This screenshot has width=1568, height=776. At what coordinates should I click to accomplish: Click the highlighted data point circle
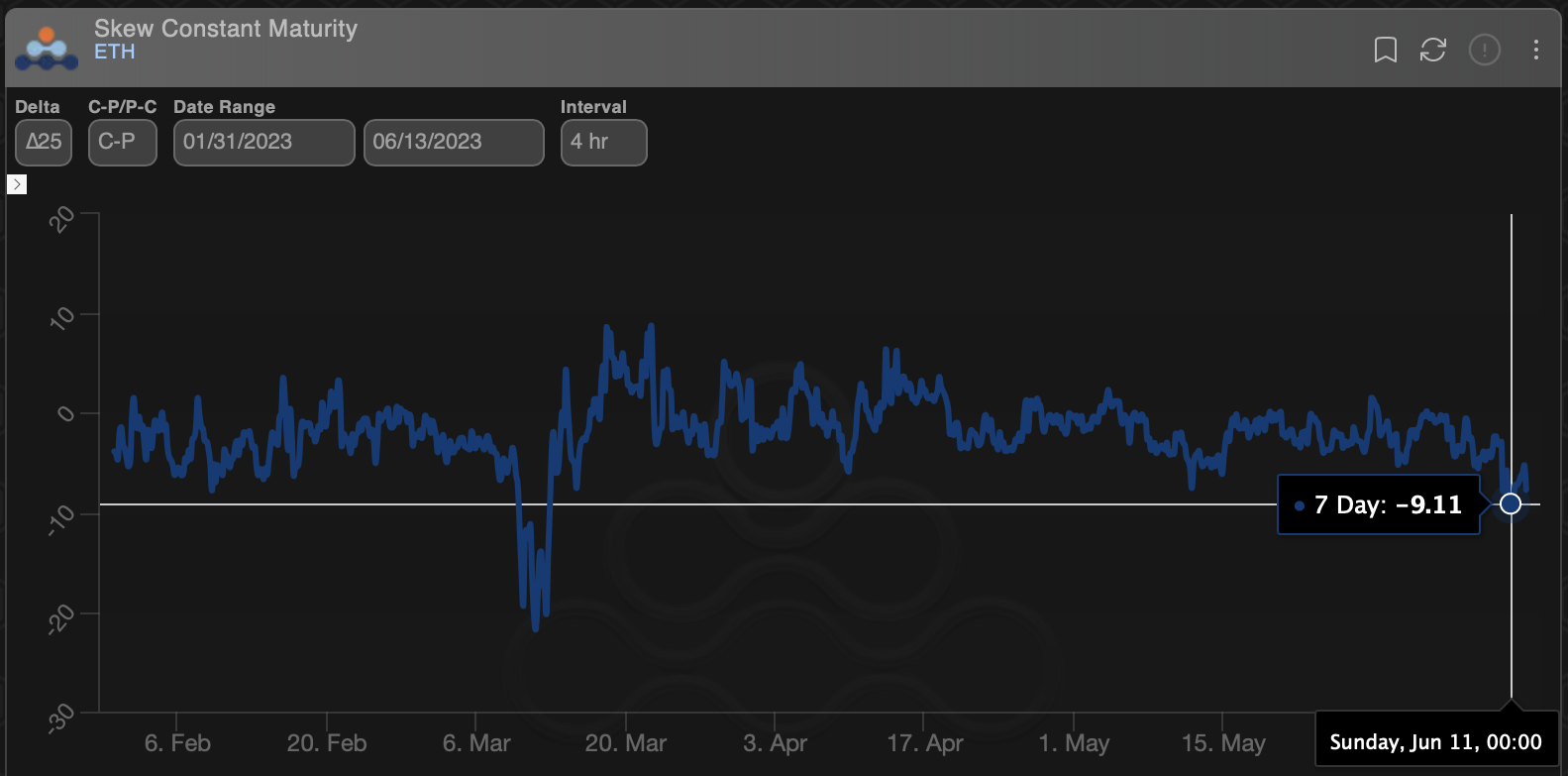coord(1511,504)
